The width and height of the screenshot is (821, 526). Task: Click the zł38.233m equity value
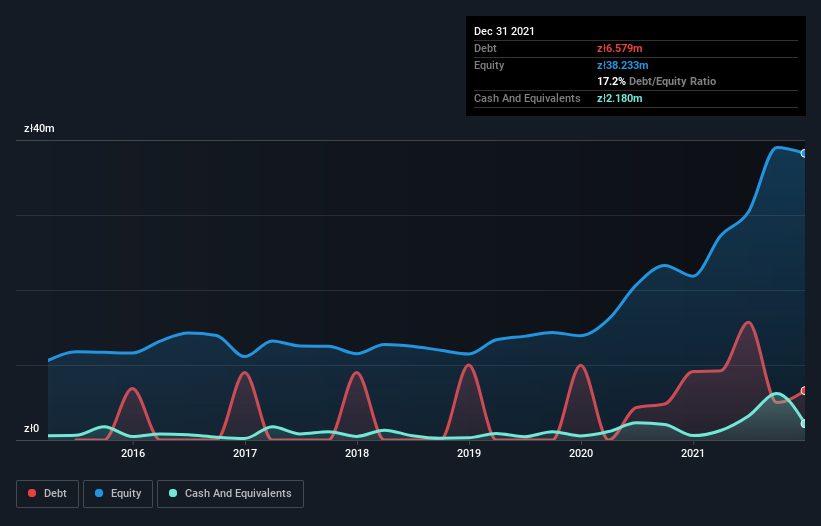pos(623,65)
